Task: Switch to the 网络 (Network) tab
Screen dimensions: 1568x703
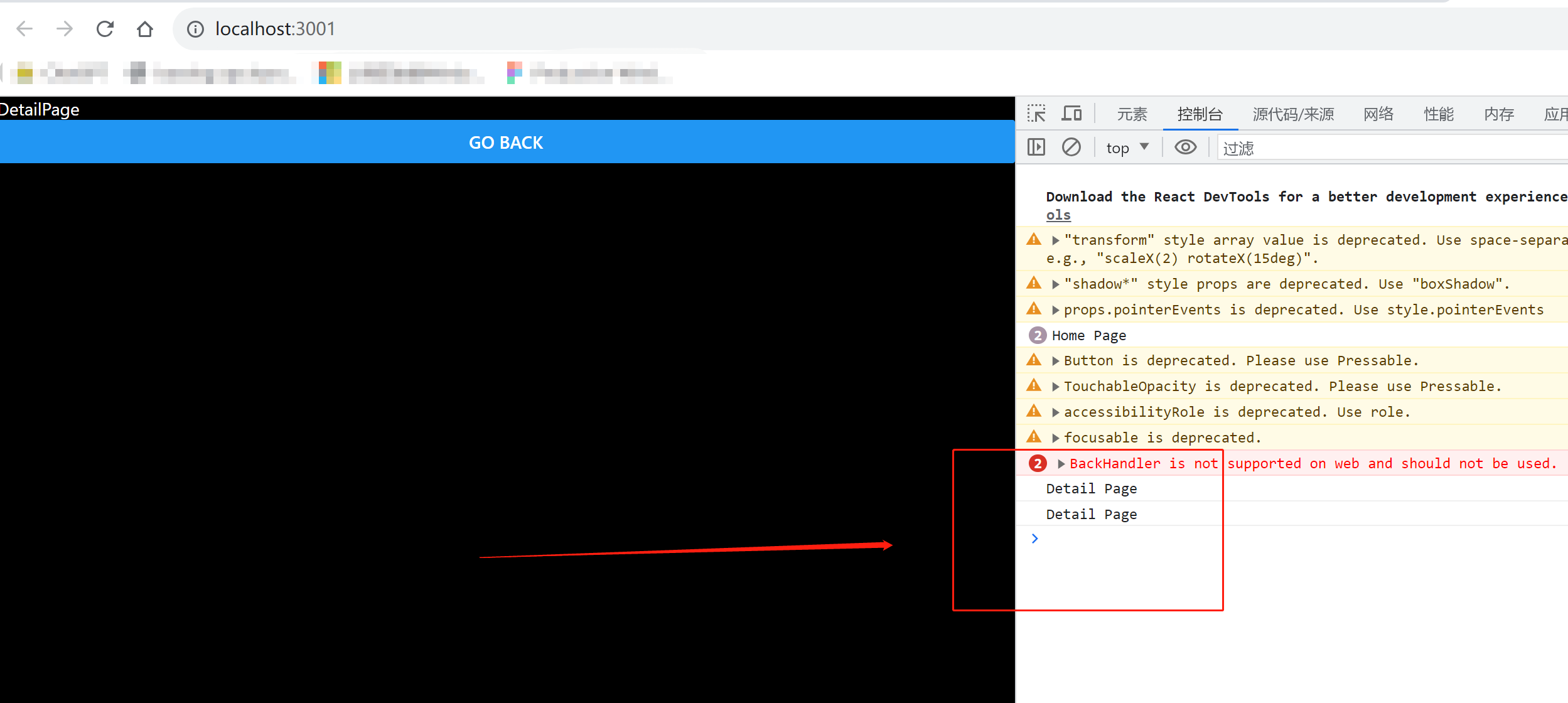Action: [1378, 114]
